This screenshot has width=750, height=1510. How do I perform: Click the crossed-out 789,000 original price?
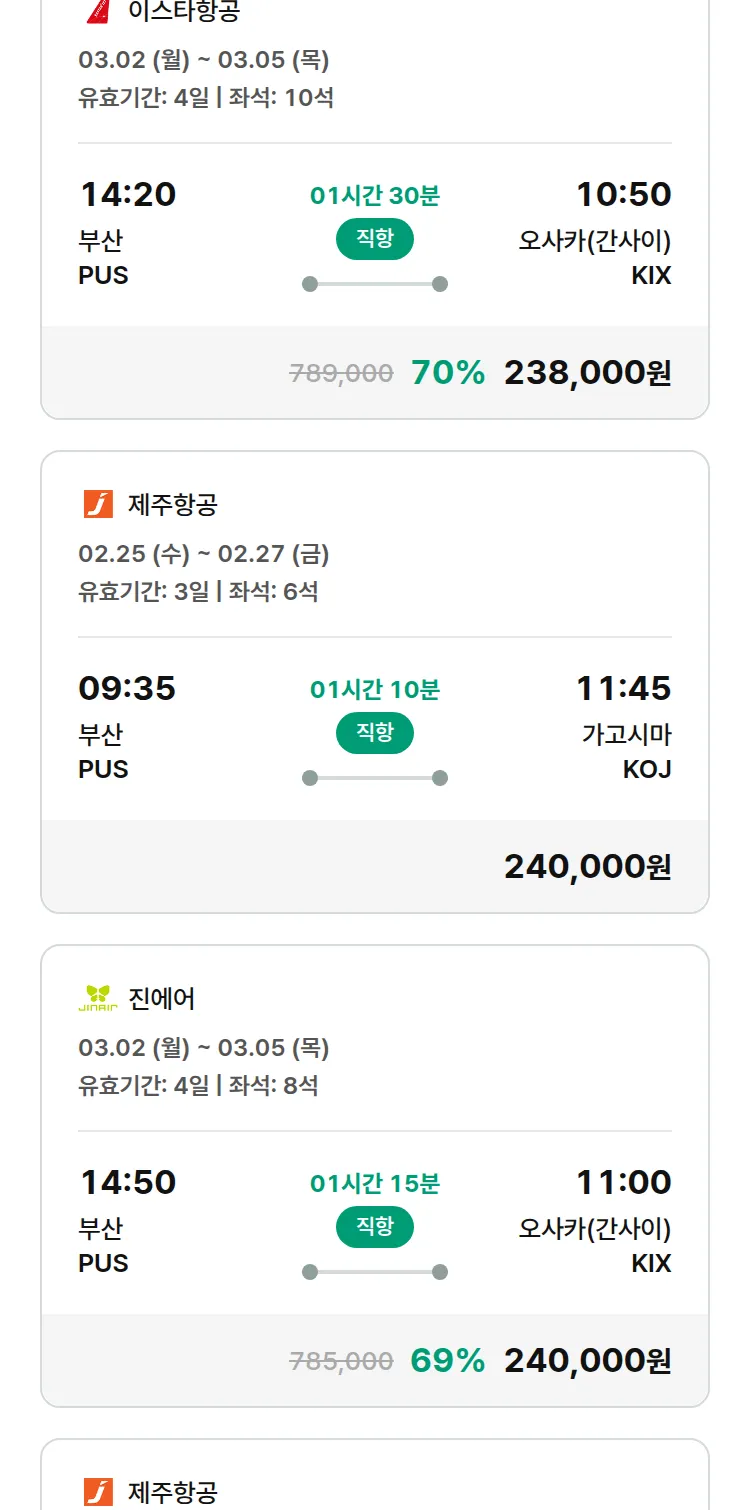point(341,374)
